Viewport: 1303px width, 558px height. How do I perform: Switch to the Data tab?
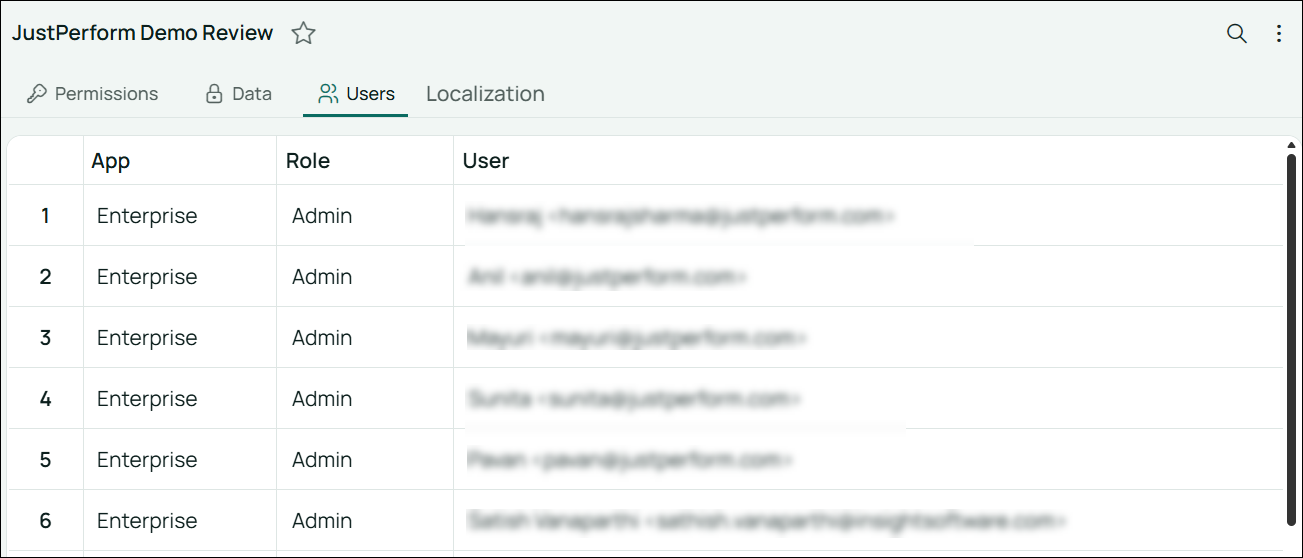click(x=238, y=94)
